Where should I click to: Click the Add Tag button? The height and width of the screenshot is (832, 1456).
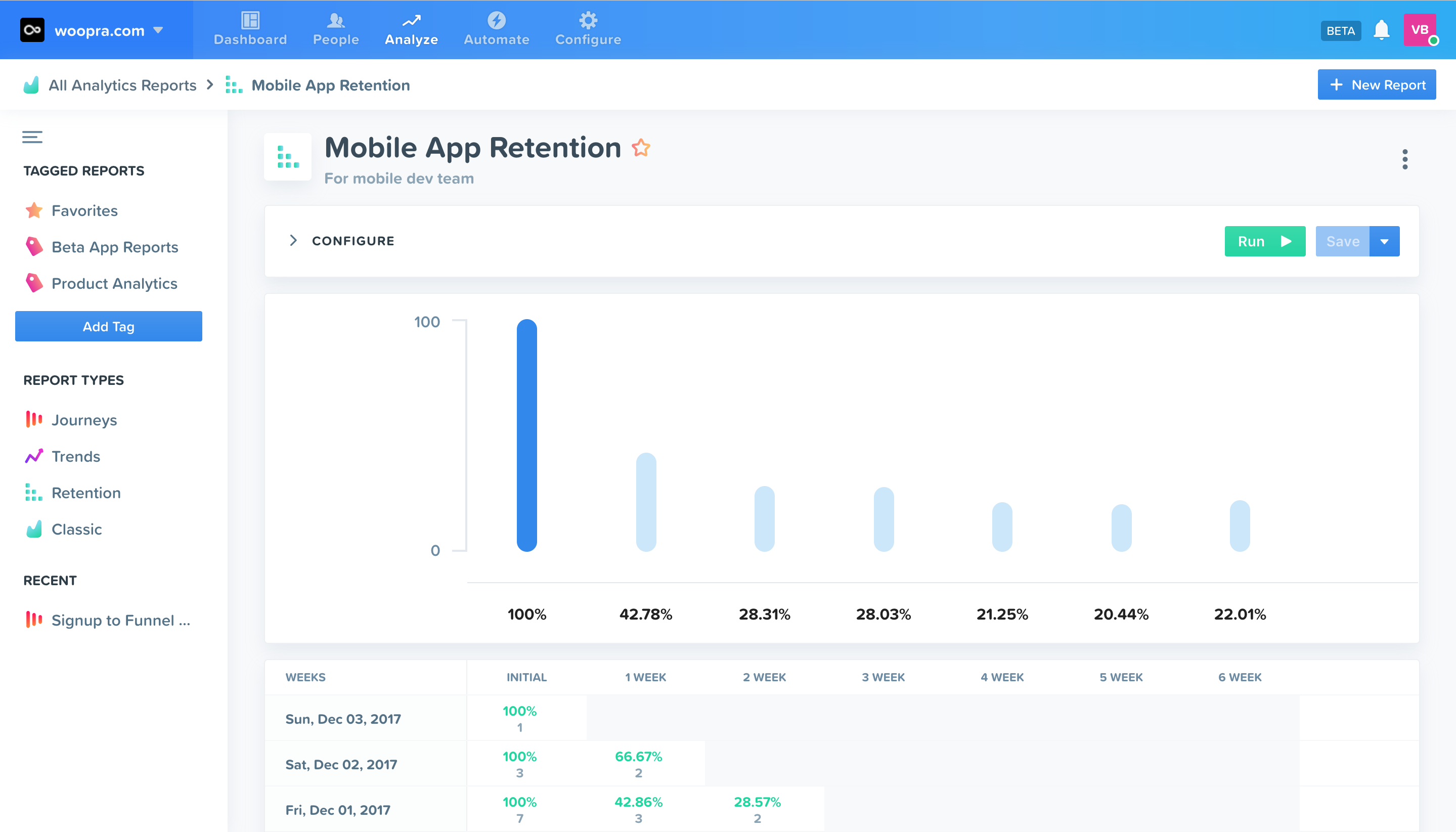[x=109, y=326]
